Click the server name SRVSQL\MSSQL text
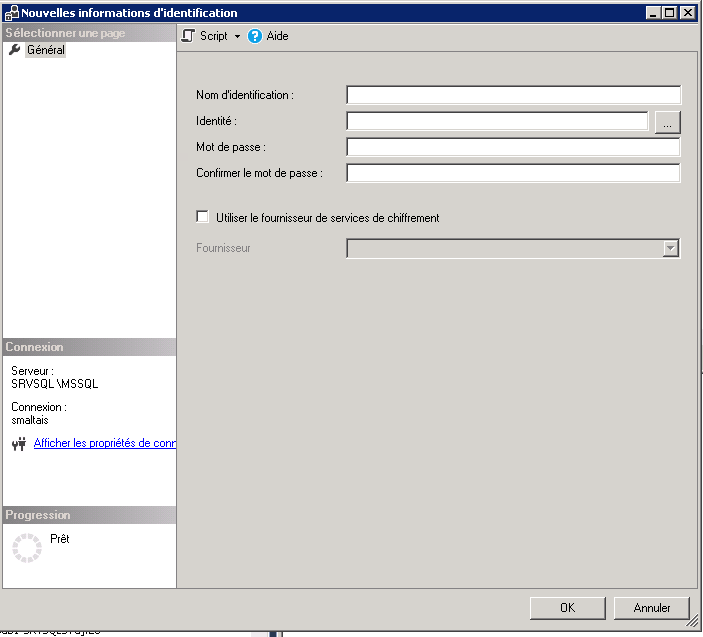This screenshot has width=703, height=637. point(55,384)
